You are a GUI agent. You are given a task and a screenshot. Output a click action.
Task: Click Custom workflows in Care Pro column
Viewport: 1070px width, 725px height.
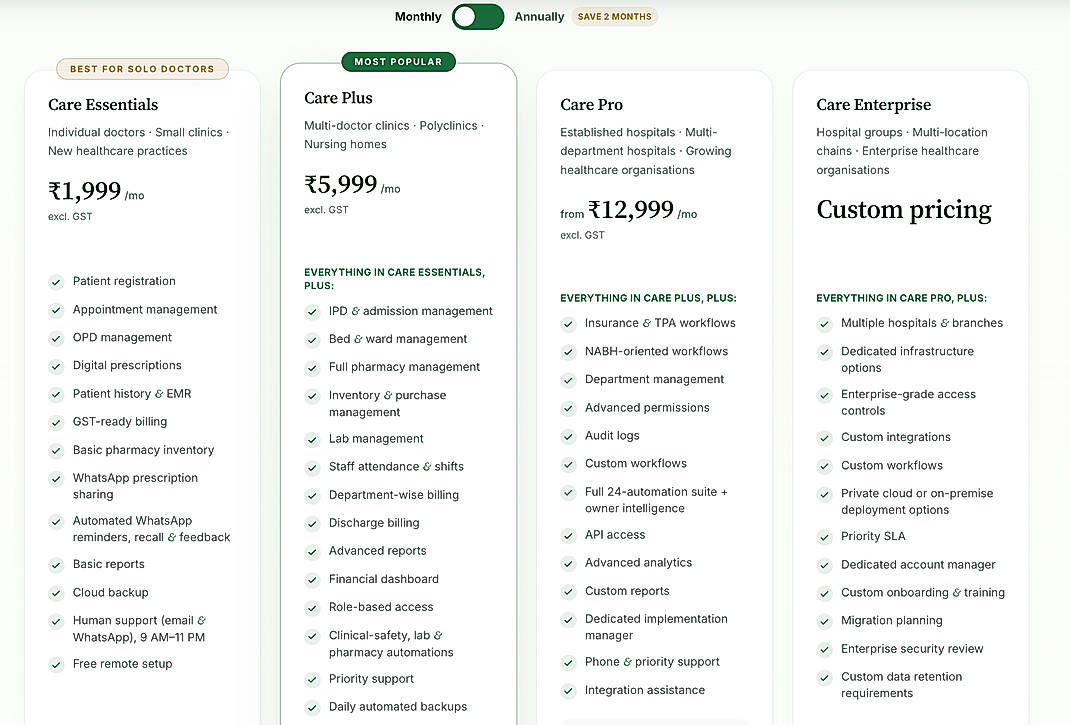pos(635,464)
